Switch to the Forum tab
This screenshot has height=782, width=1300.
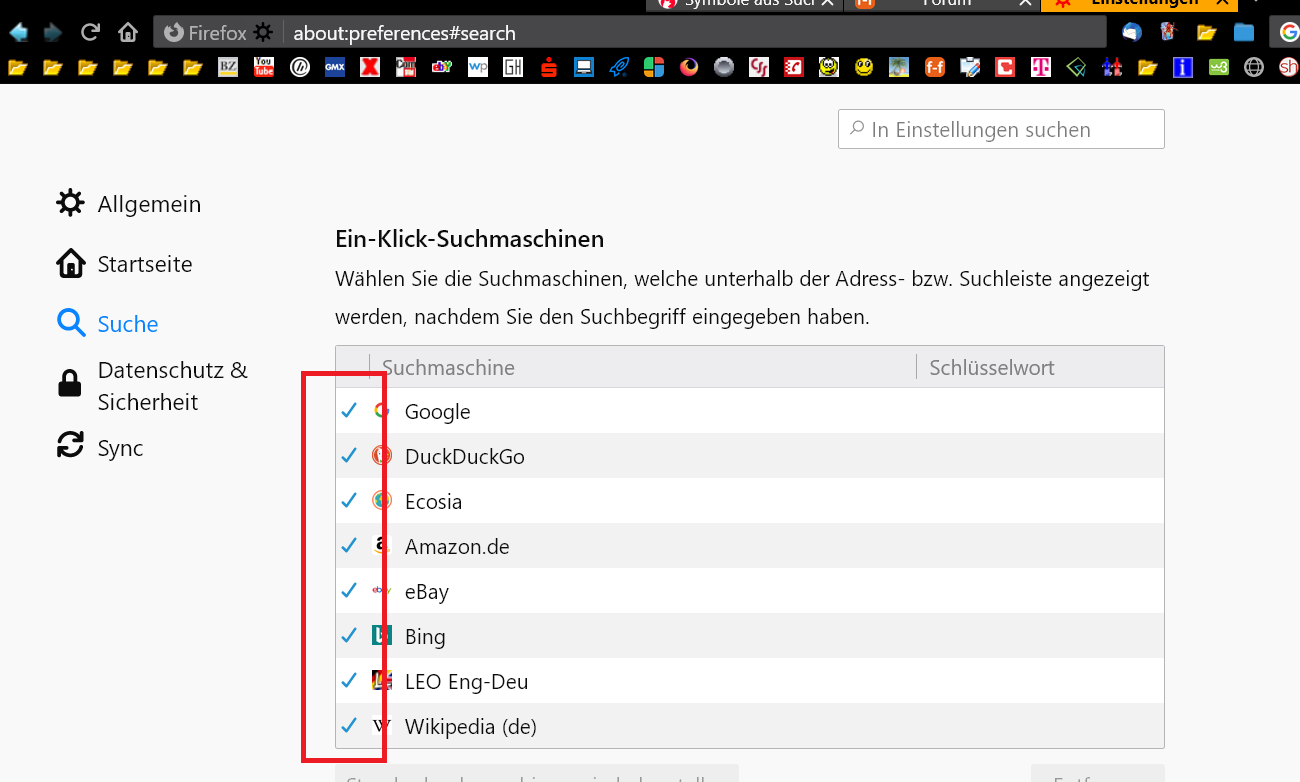[x=944, y=4]
